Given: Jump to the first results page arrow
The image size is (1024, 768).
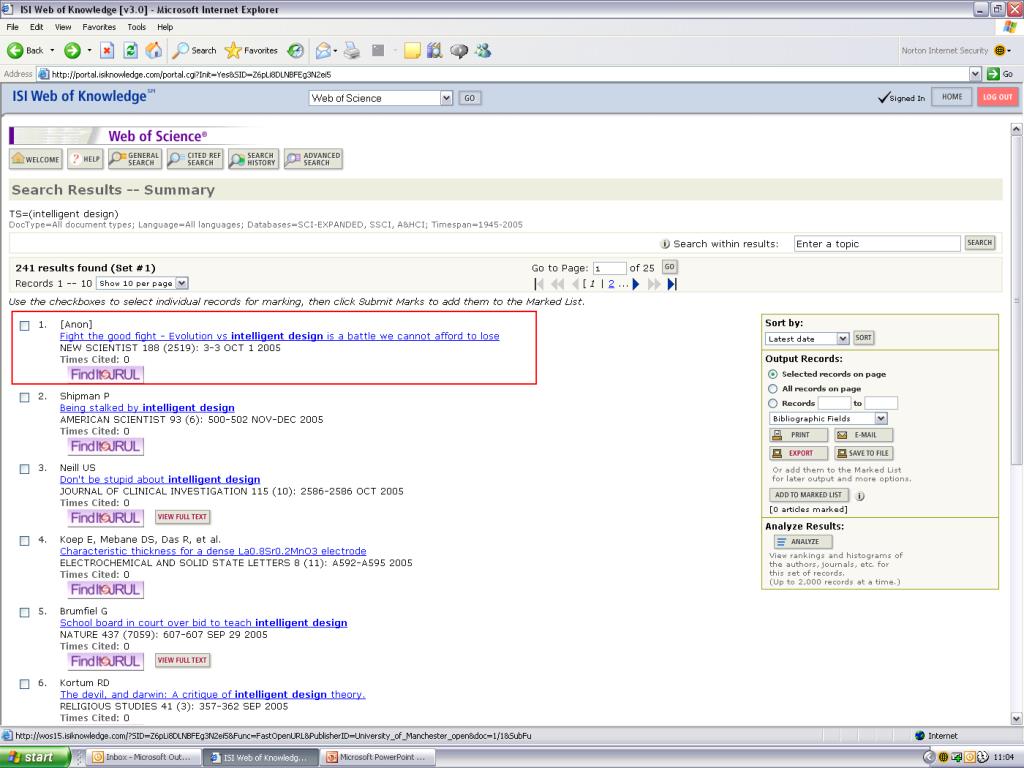Looking at the screenshot, I should point(539,283).
